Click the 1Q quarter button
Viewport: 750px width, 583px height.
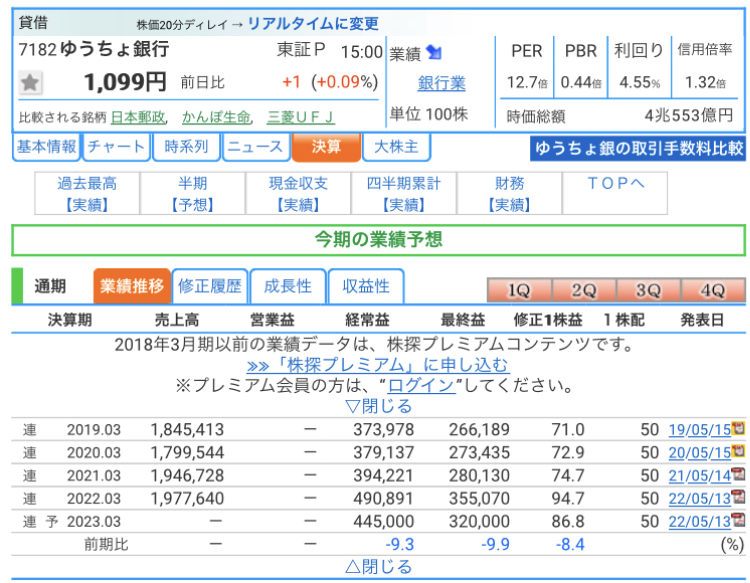click(x=519, y=290)
